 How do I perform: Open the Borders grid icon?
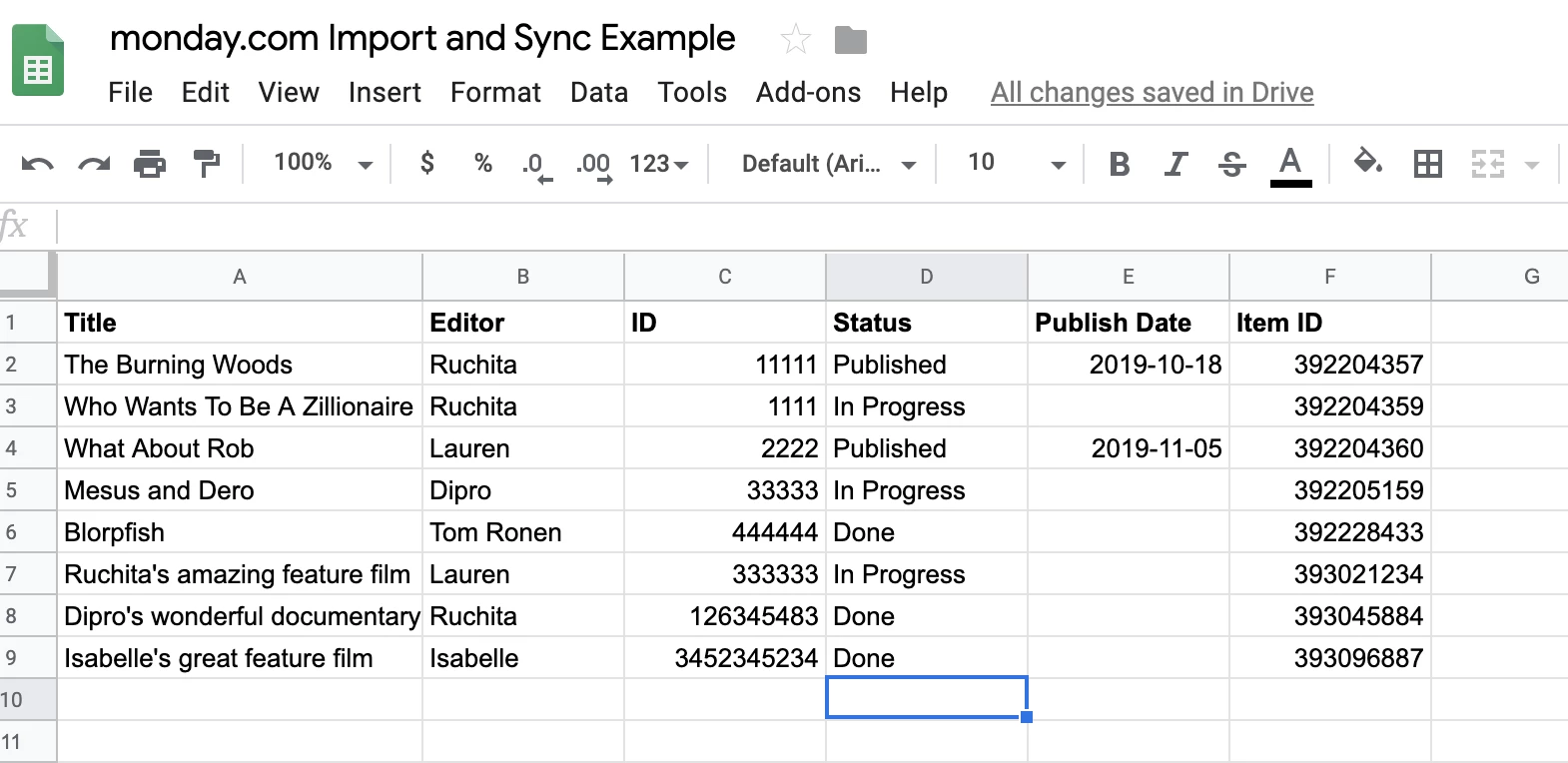point(1427,163)
